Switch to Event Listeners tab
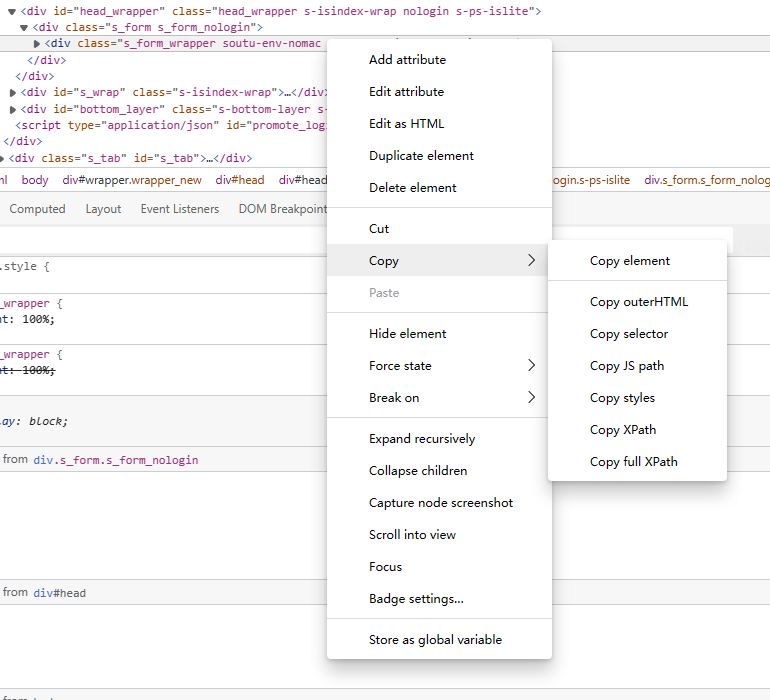 (x=179, y=209)
